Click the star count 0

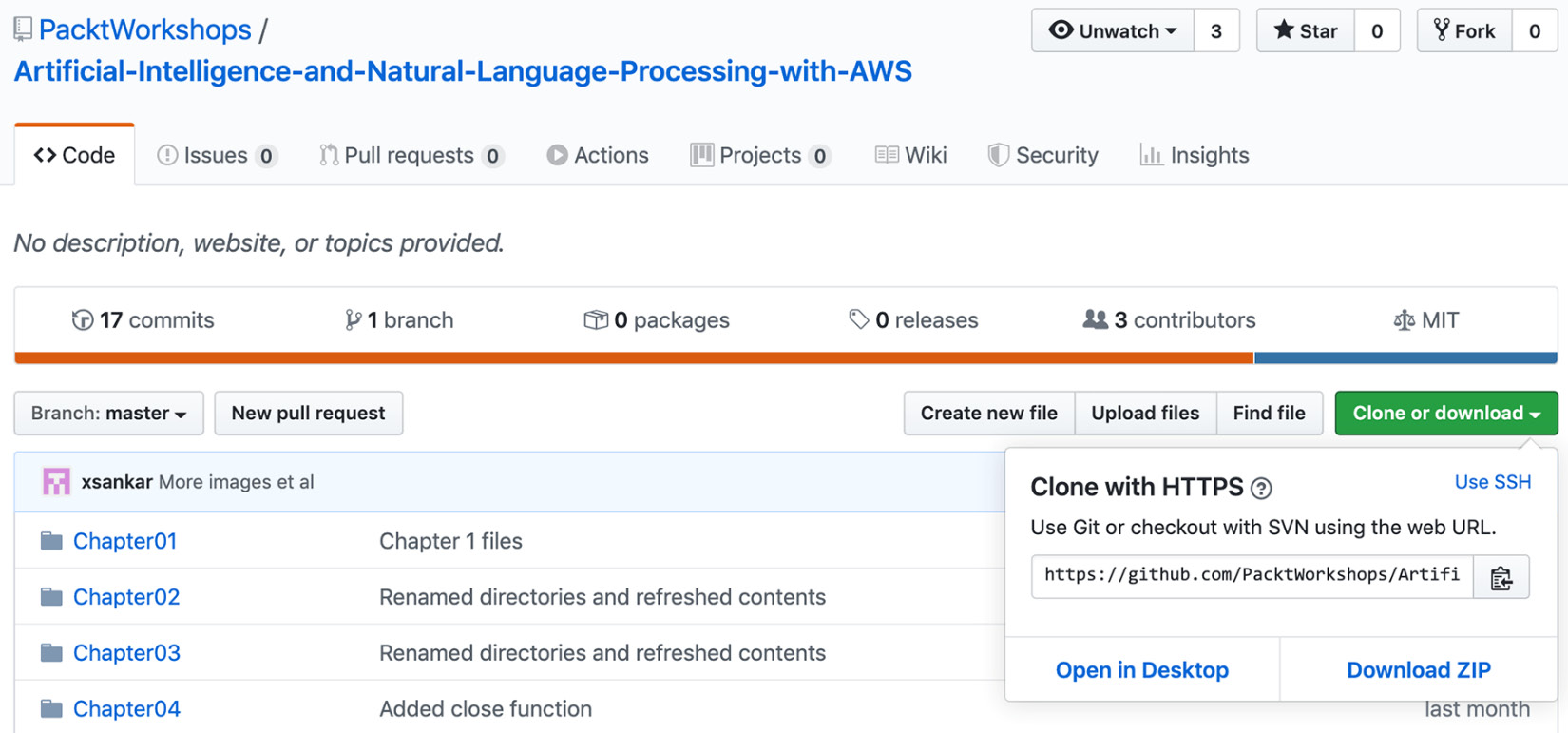[x=1377, y=31]
